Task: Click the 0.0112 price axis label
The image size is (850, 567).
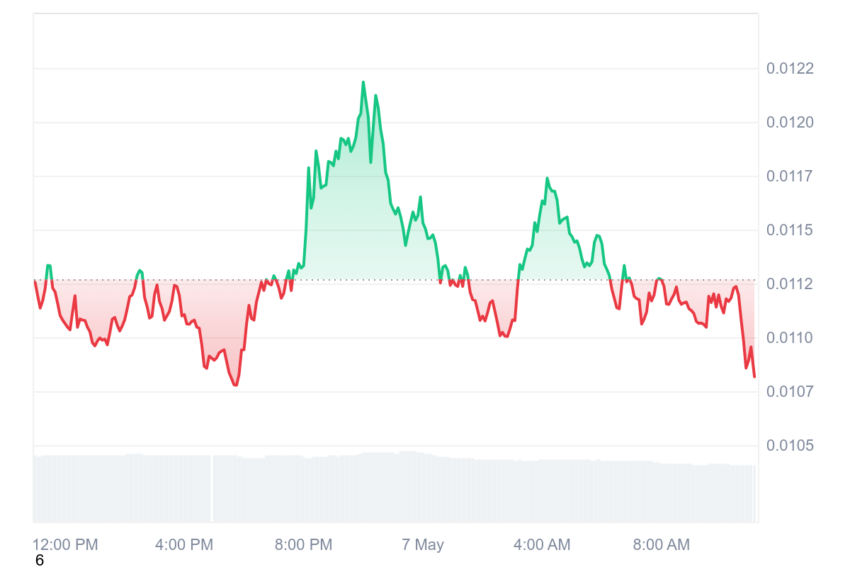Action: 789,284
